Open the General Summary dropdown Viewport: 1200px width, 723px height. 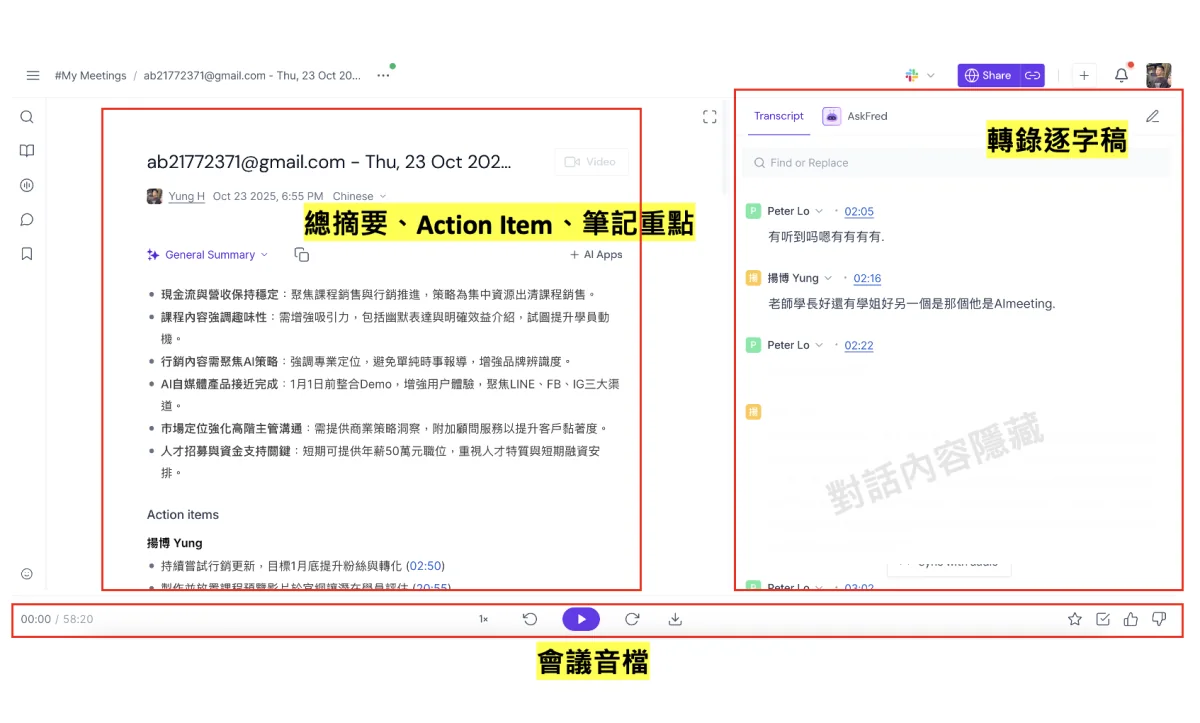[208, 255]
